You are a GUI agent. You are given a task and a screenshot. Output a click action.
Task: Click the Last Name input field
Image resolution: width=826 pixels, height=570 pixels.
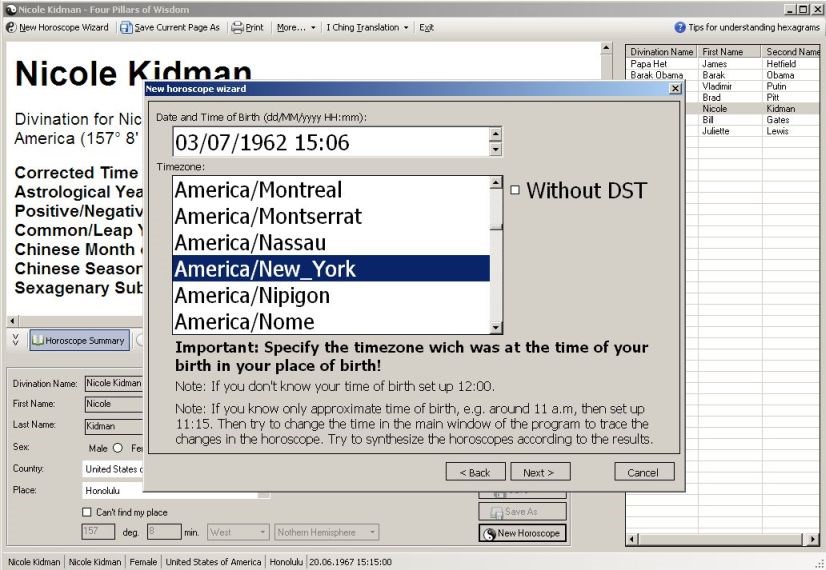coord(114,426)
